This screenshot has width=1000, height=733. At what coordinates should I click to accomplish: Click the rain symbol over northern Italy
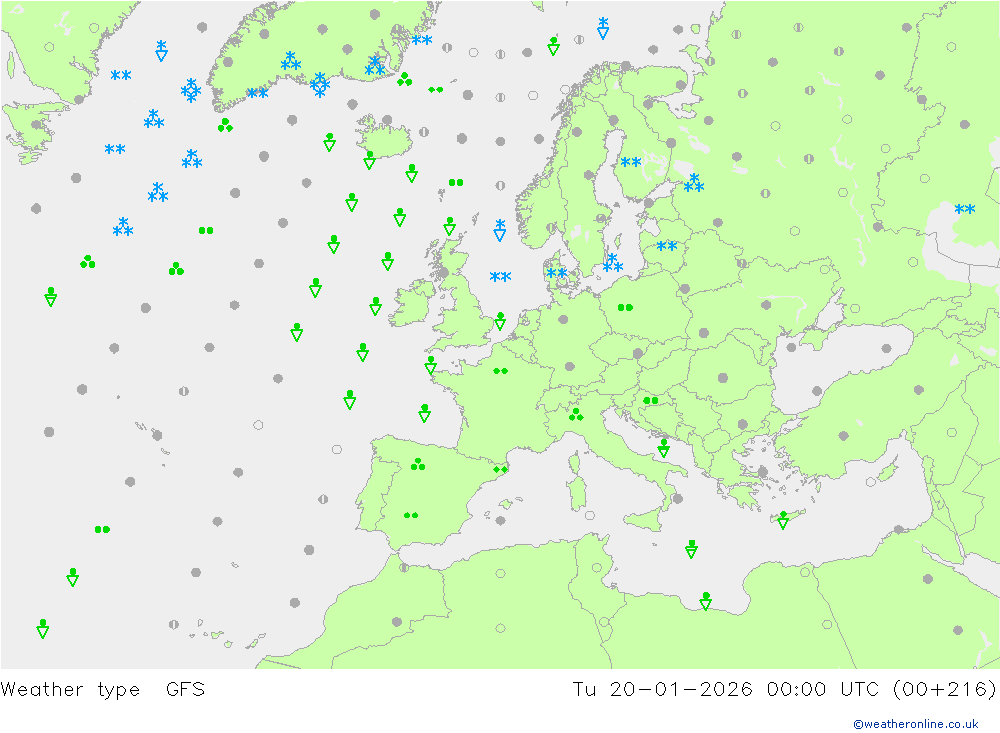(x=576, y=414)
